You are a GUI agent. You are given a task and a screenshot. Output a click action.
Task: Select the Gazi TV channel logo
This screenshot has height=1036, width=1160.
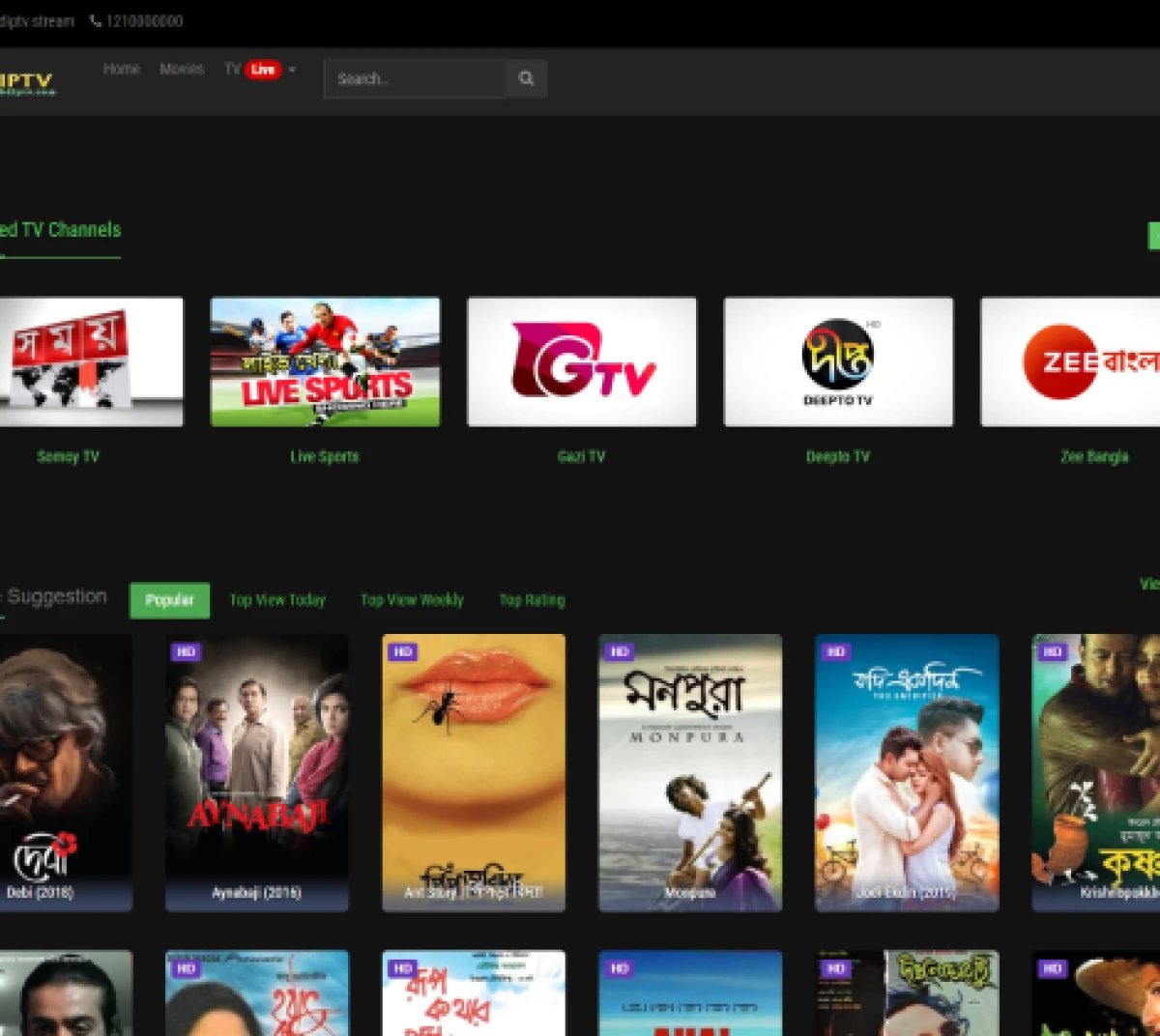coord(581,361)
